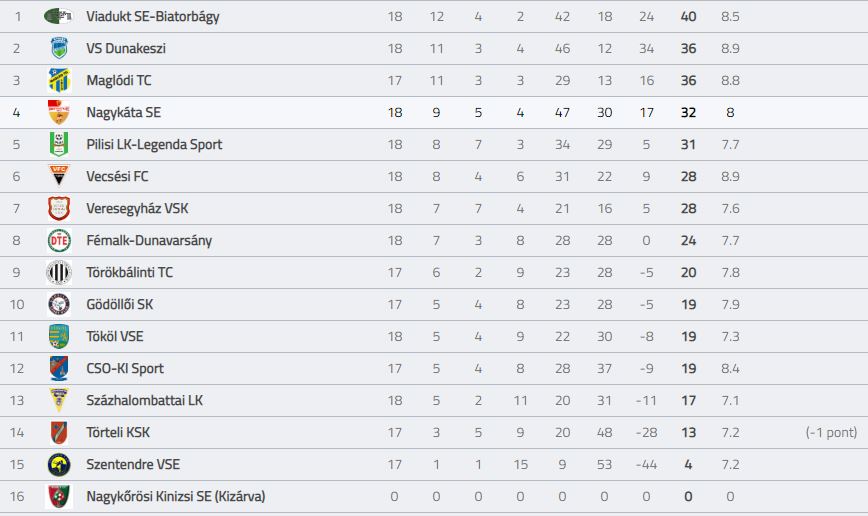The width and height of the screenshot is (868, 516).
Task: Click the Nagykőrösi Kinizsi SE crest
Action: click(x=59, y=496)
